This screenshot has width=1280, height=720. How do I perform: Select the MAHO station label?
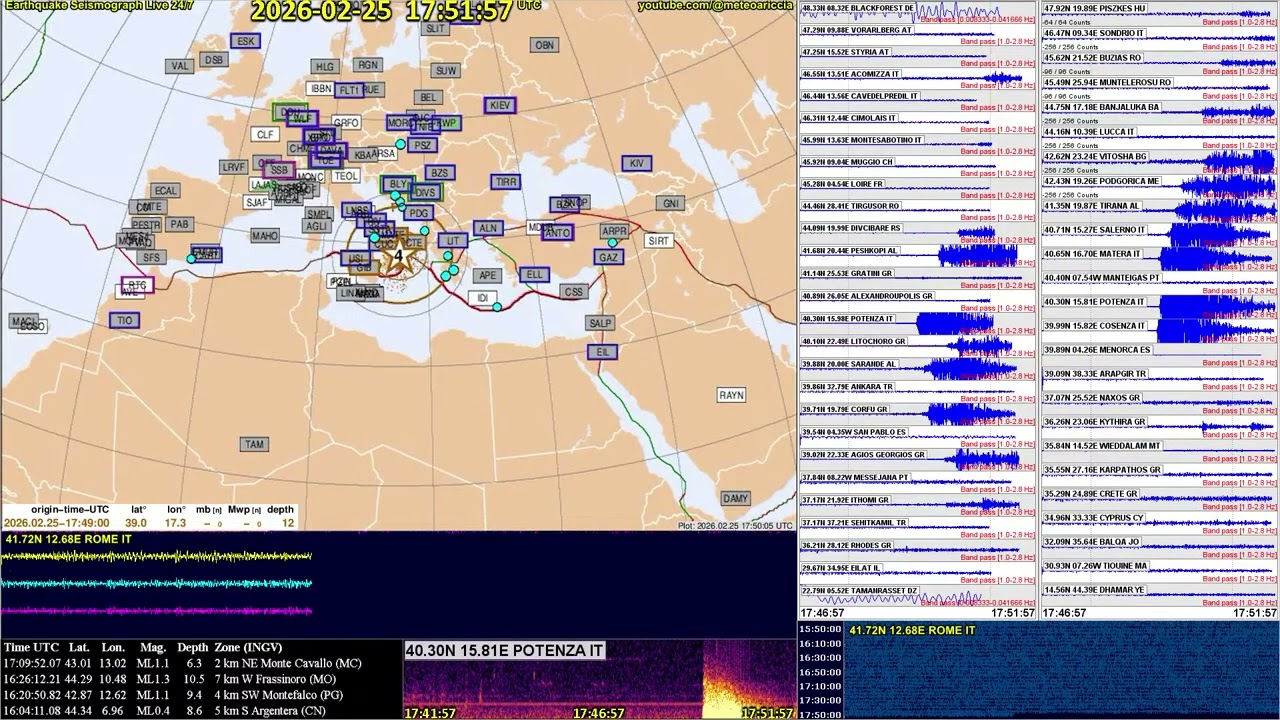coord(265,236)
